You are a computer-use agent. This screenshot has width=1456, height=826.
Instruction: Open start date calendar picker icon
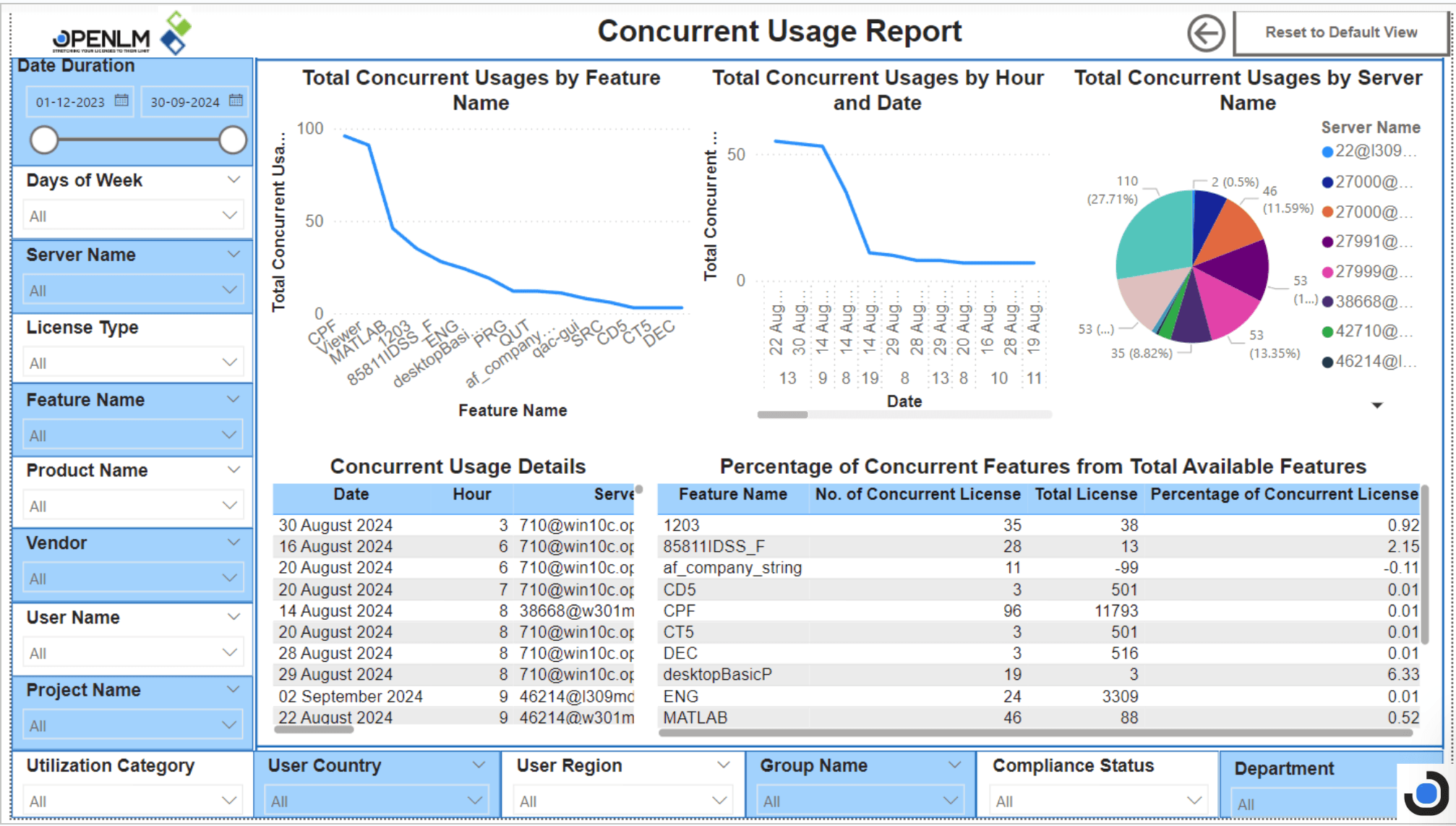tap(121, 101)
